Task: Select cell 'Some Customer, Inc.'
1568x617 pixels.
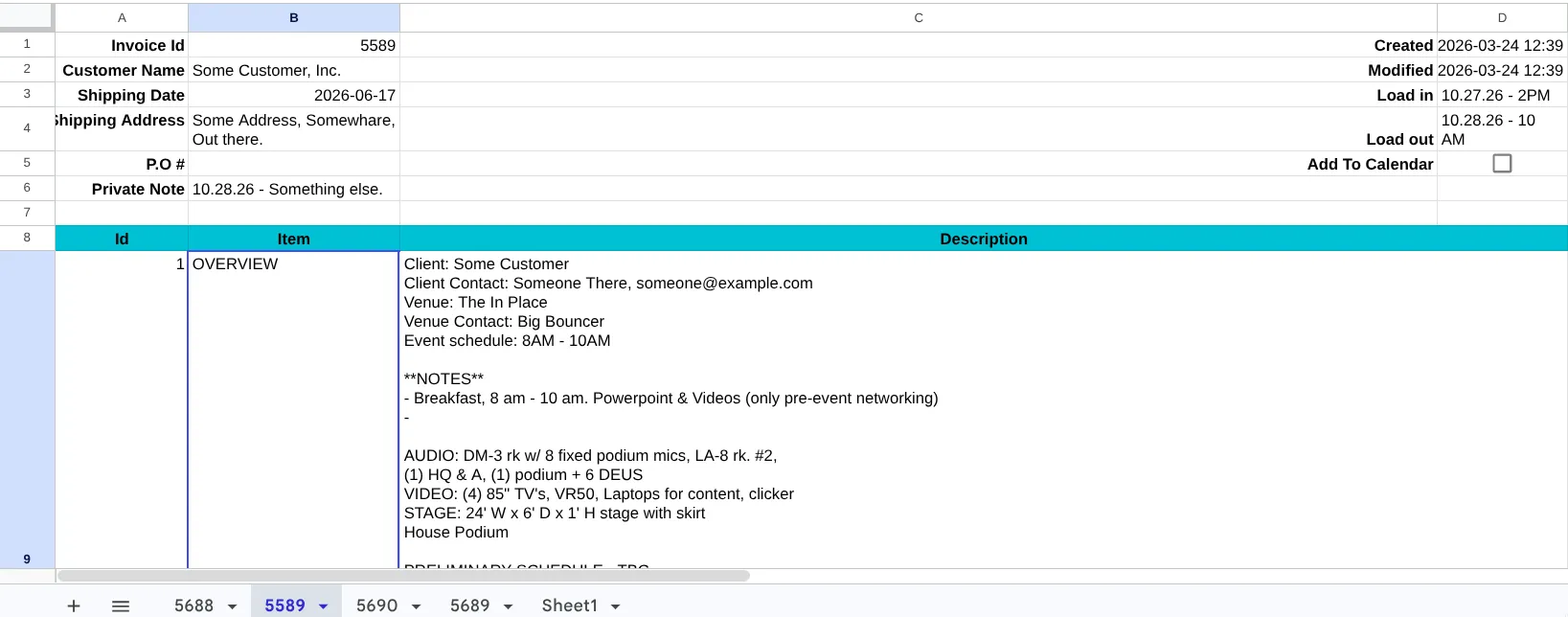Action: pos(294,70)
